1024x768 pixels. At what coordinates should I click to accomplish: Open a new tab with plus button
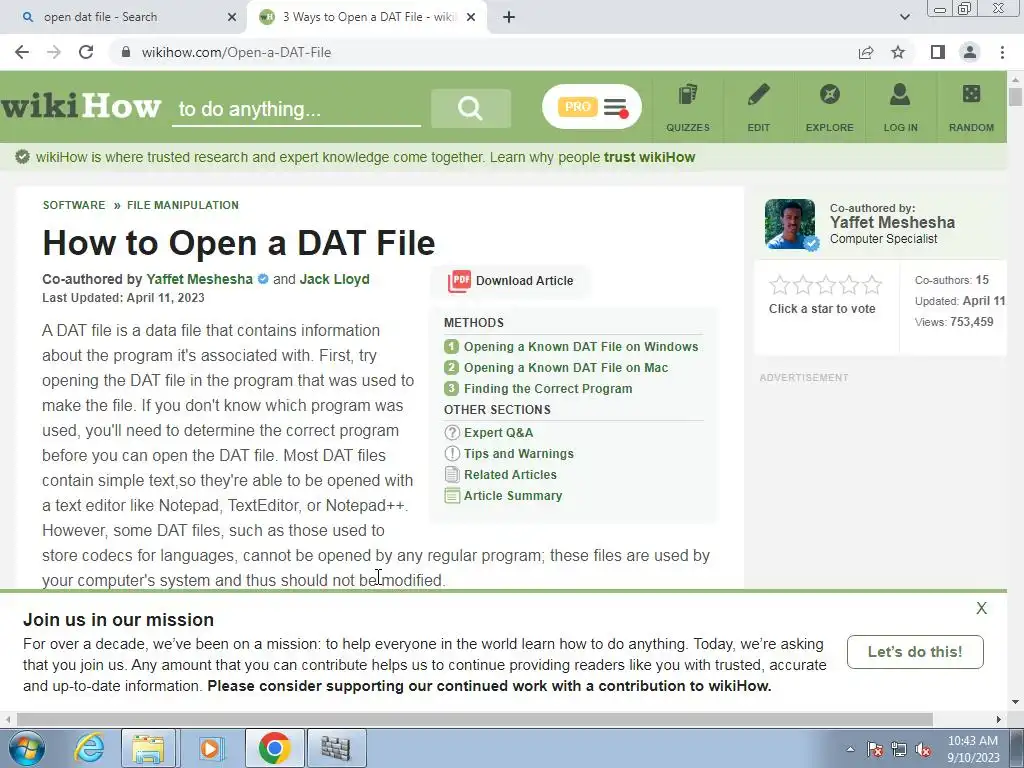(509, 17)
